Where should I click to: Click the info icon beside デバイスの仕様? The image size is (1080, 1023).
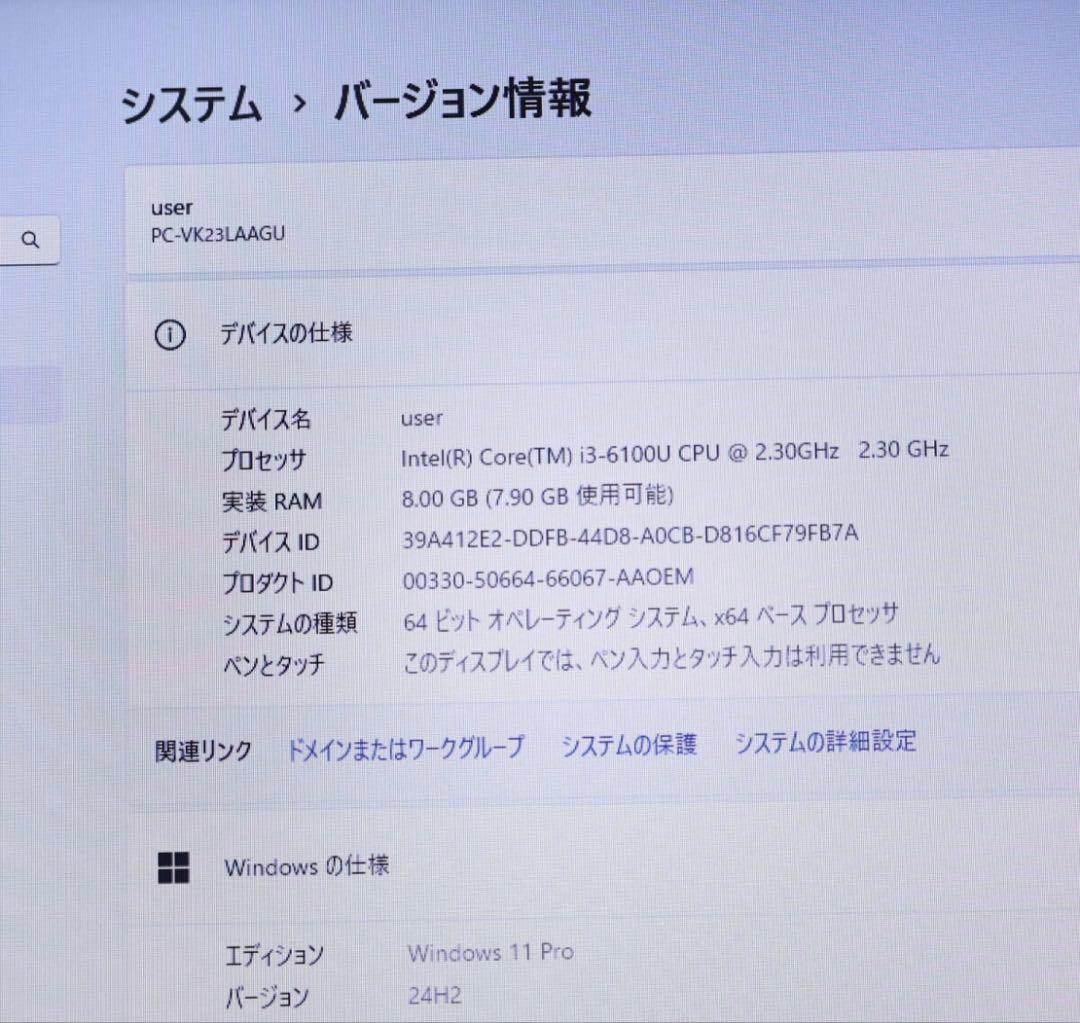[x=170, y=335]
